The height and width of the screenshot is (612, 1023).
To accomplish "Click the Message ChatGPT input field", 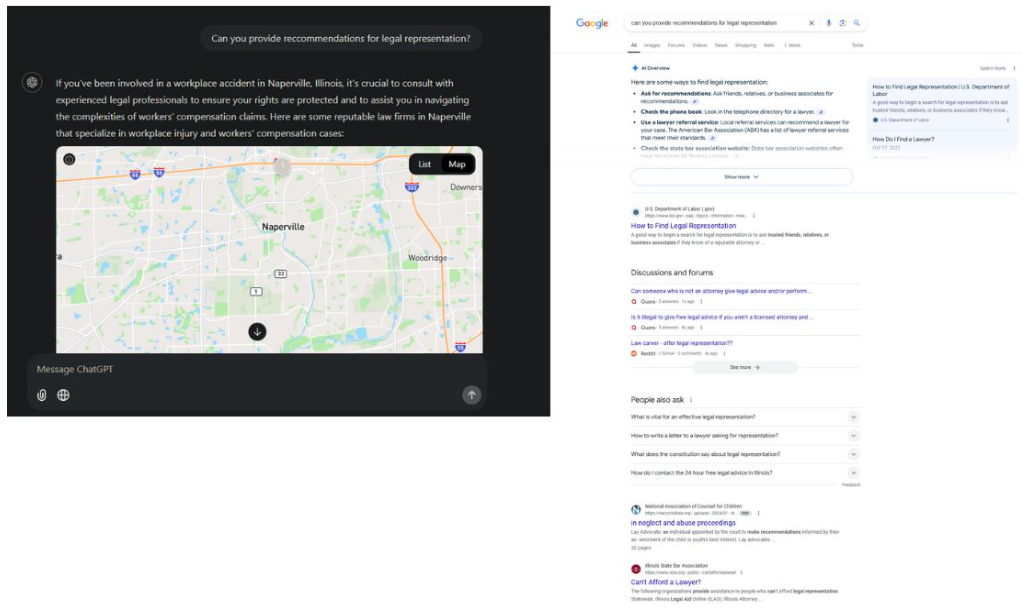I will (x=257, y=369).
